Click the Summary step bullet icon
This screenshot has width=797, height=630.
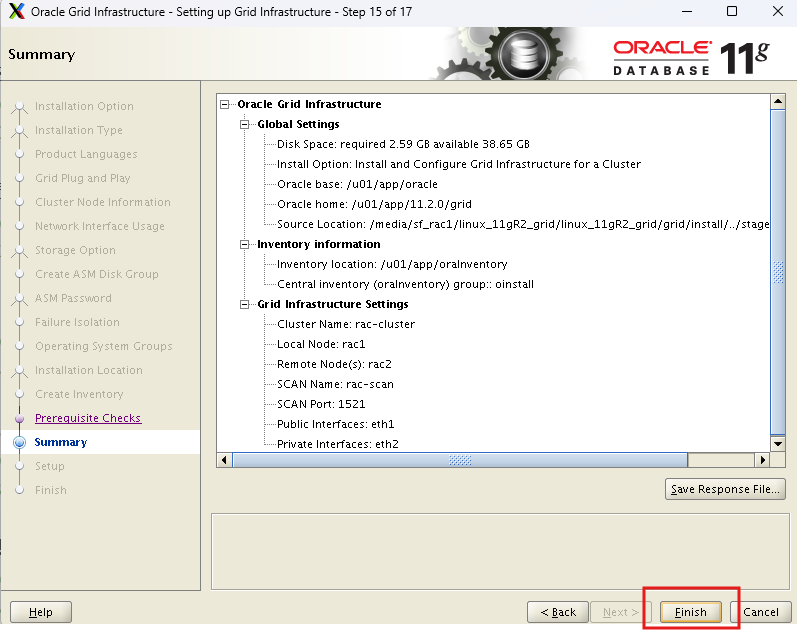(x=19, y=442)
